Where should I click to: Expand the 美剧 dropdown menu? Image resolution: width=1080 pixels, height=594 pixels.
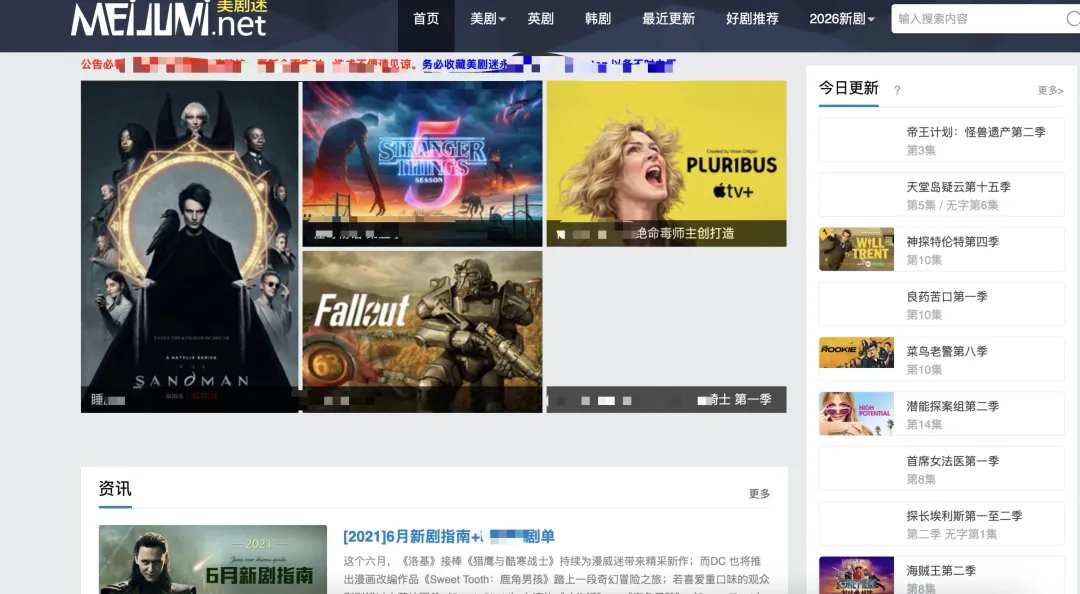(x=488, y=19)
